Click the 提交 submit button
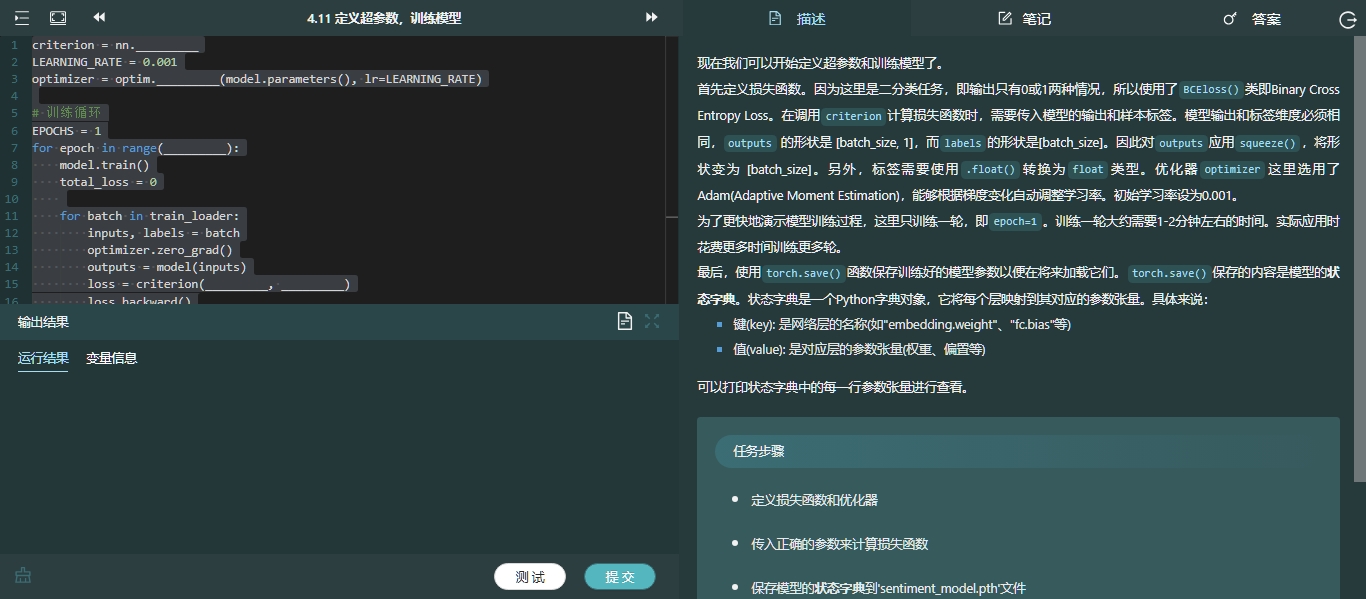1366x599 pixels. tap(620, 577)
